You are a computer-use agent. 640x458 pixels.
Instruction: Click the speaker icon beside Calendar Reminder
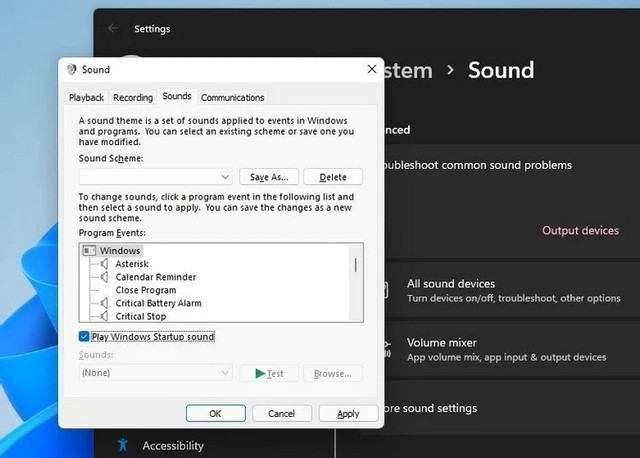[x=104, y=277]
